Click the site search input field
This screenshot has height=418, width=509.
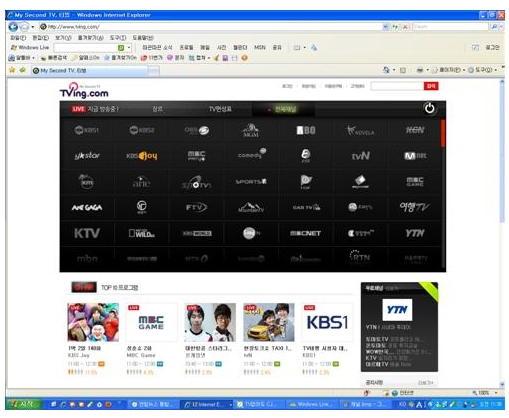click(x=397, y=86)
